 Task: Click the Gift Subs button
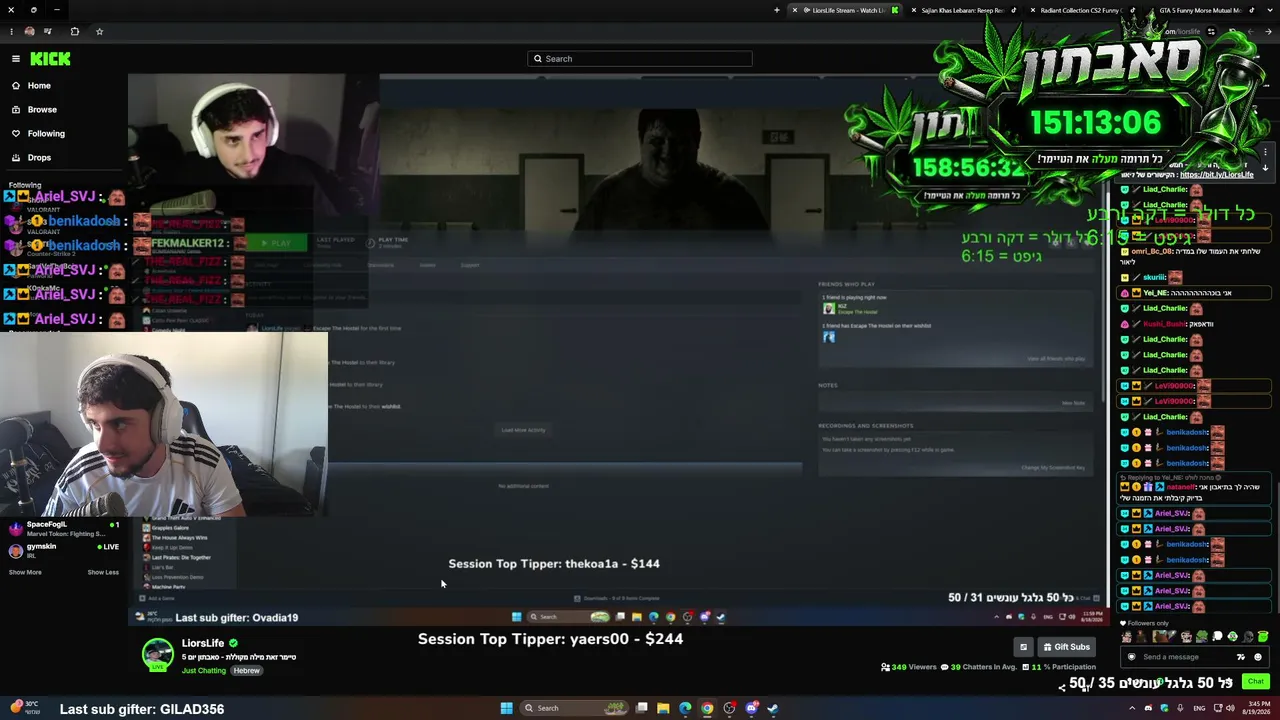(1065, 647)
